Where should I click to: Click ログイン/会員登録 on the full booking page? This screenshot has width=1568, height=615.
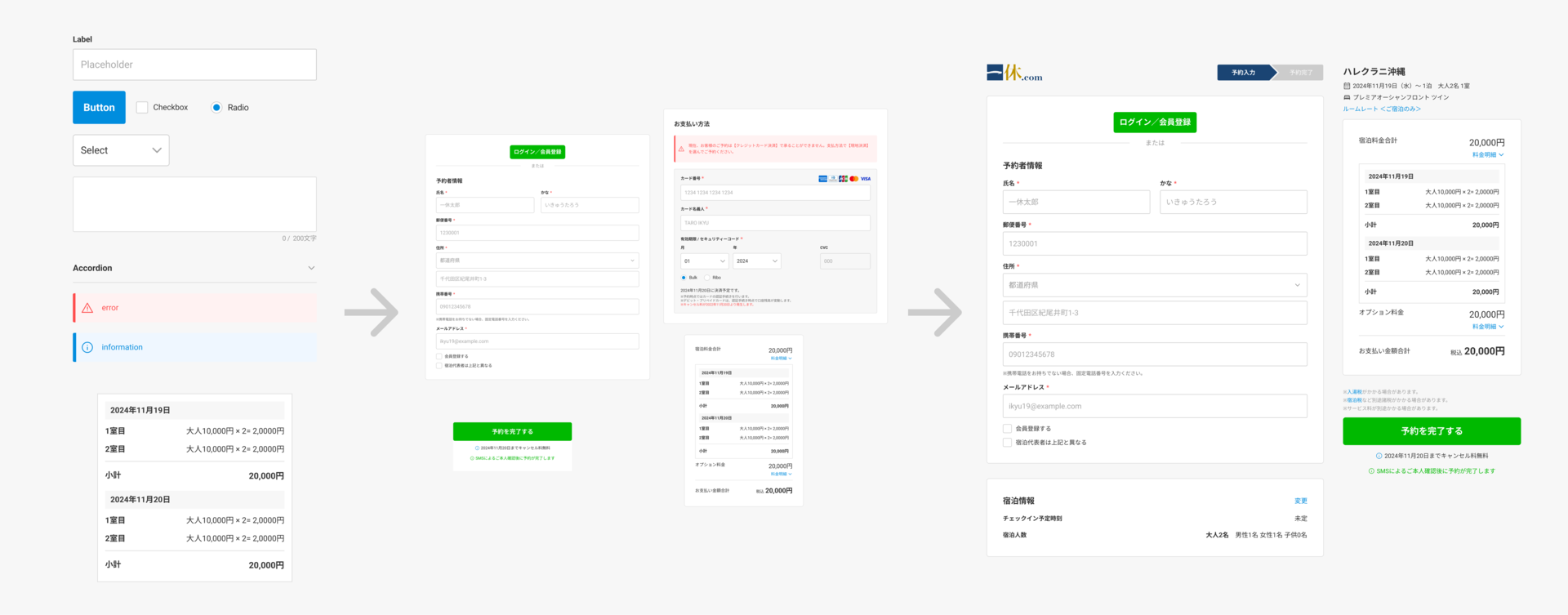[1155, 122]
